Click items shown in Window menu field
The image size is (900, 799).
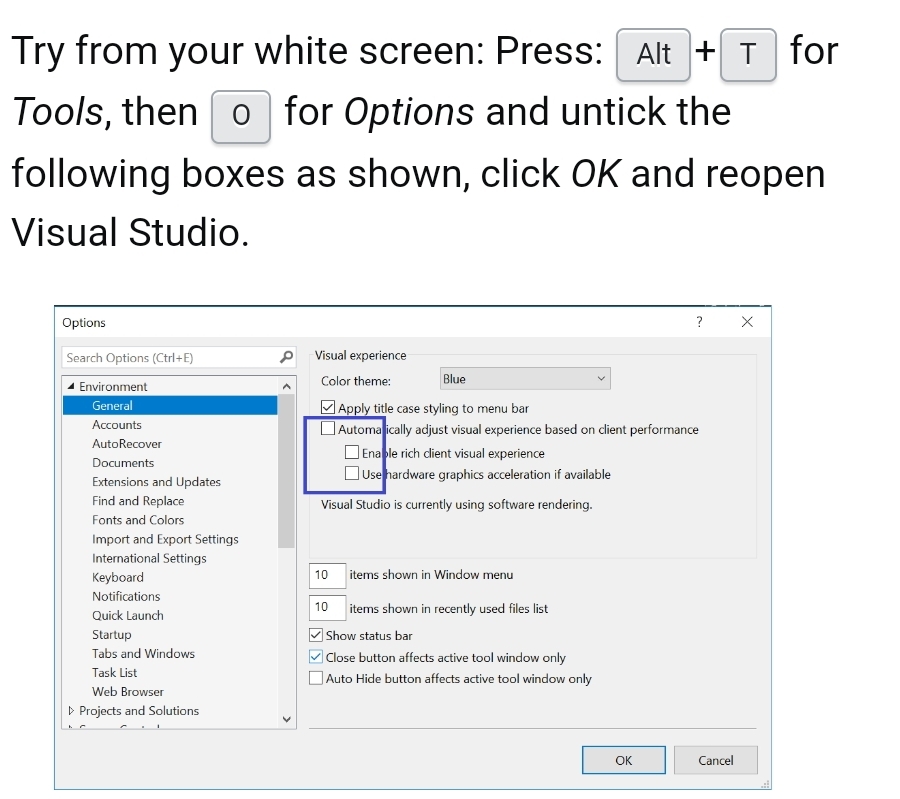coord(327,575)
